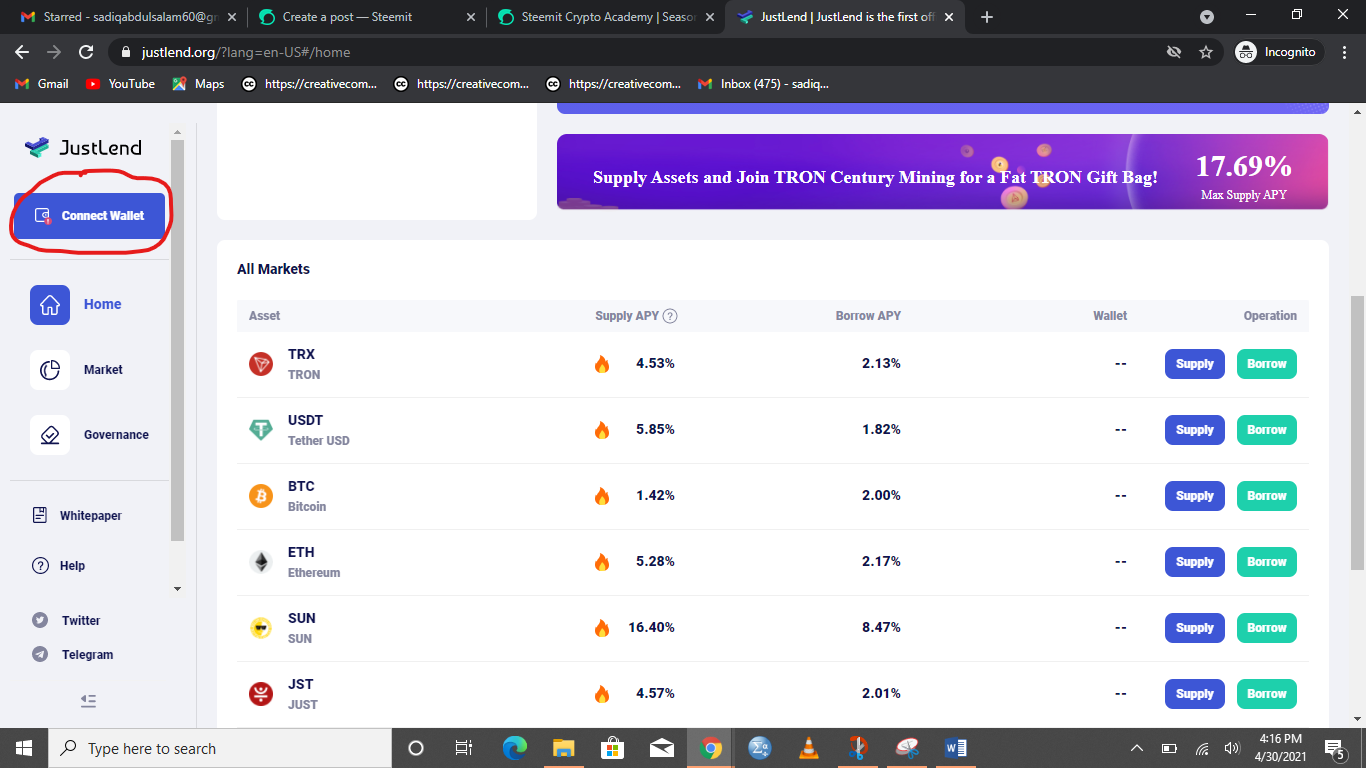Open VLC media player from the taskbar
The height and width of the screenshot is (768, 1366).
(809, 748)
